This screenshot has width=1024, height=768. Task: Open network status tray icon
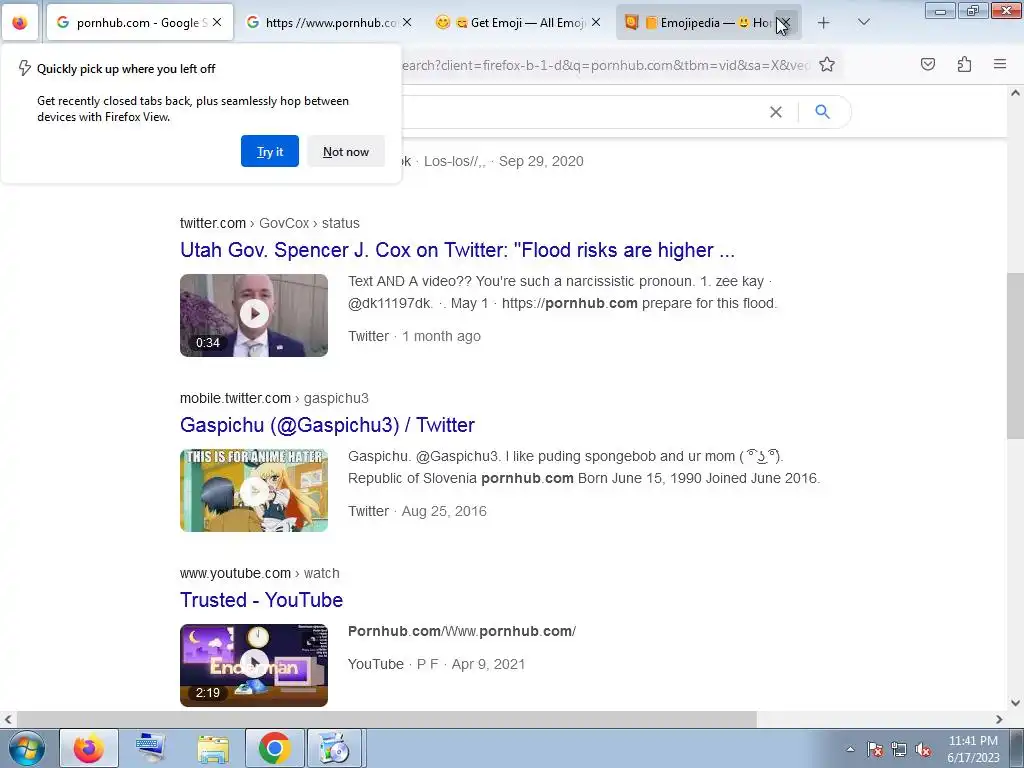click(x=899, y=749)
